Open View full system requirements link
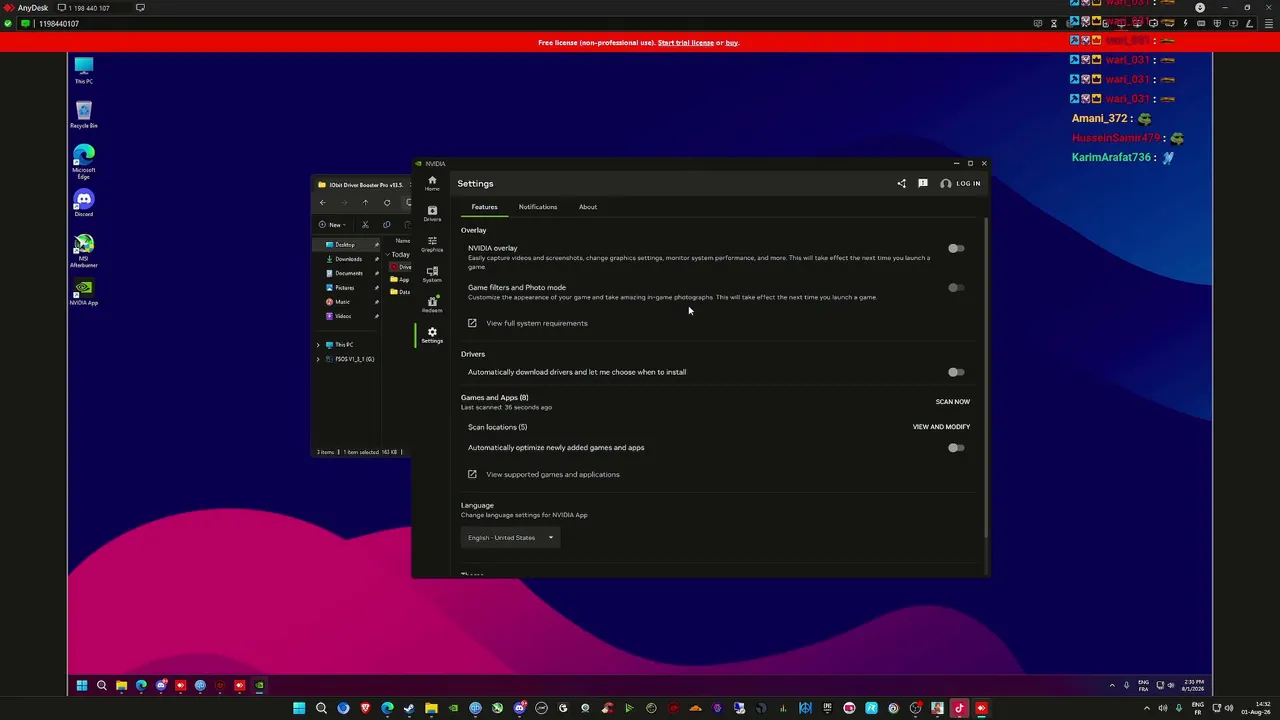The image size is (1280, 720). (537, 323)
